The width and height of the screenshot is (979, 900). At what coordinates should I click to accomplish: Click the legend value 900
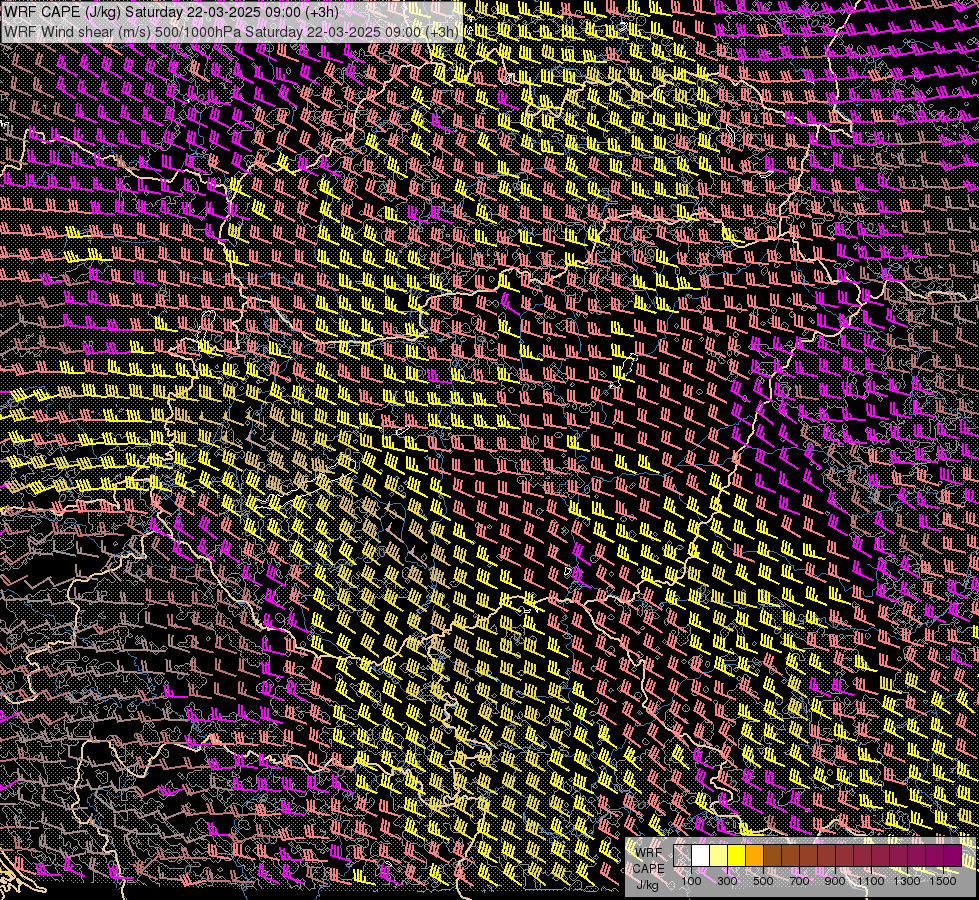pos(835,881)
